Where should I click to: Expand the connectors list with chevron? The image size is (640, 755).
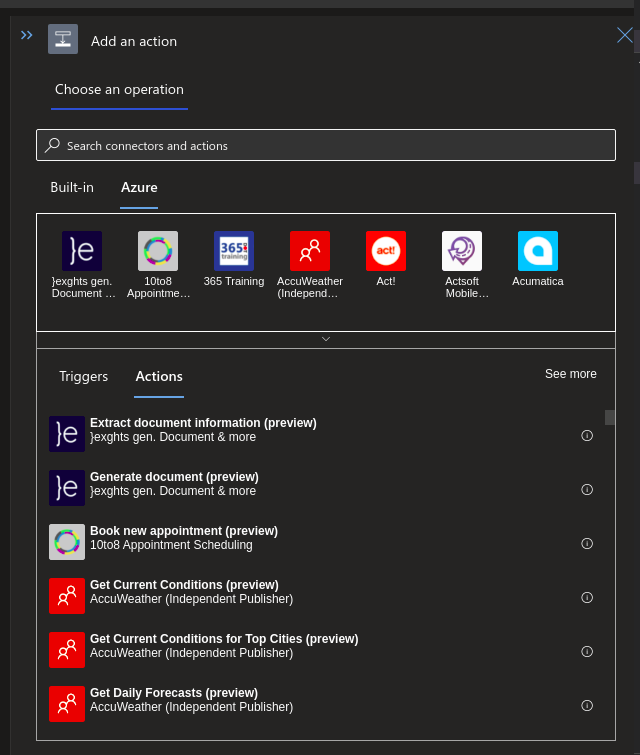tap(326, 339)
